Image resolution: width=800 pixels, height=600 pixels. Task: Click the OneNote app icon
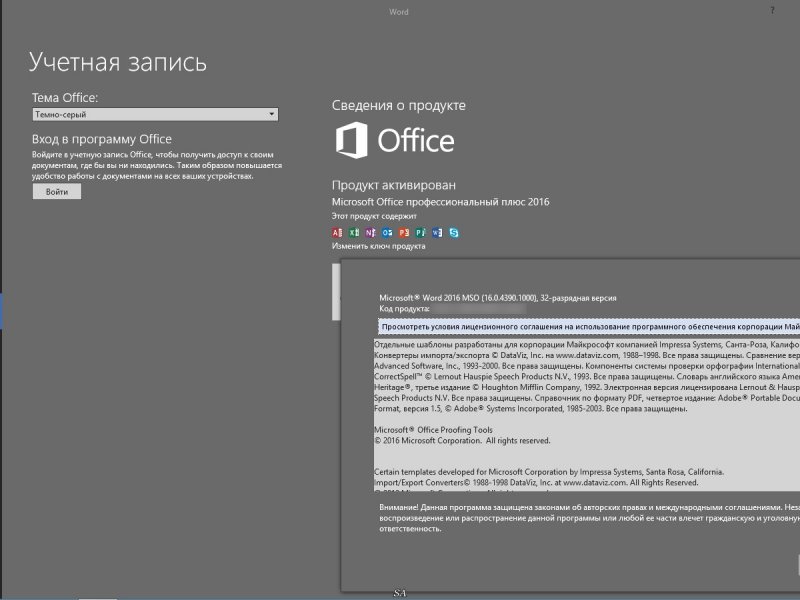[x=370, y=233]
